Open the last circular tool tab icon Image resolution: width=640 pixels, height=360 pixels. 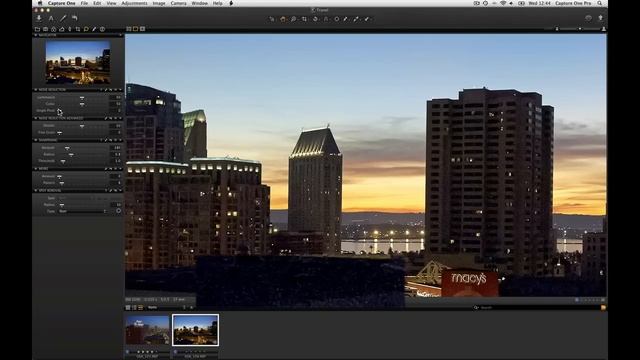tap(102, 29)
